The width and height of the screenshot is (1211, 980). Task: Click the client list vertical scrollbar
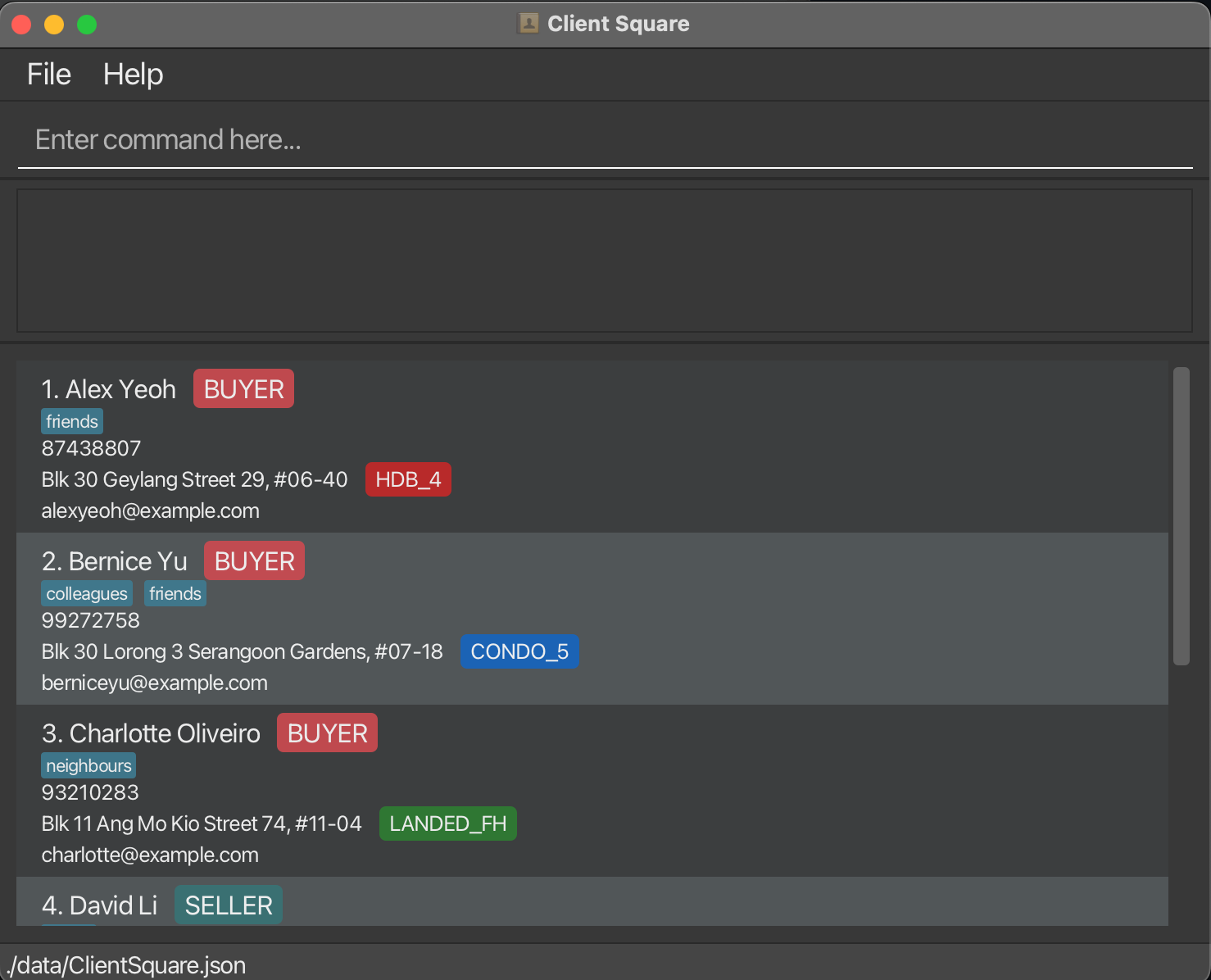tap(1181, 516)
